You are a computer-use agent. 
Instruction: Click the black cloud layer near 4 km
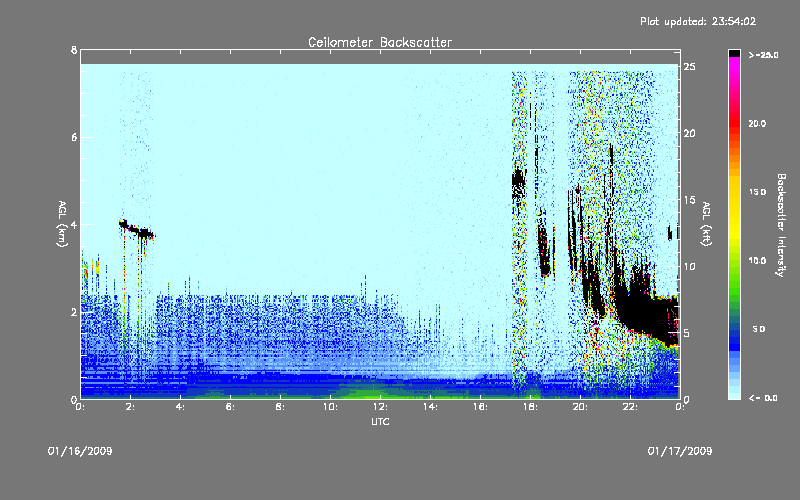(x=137, y=230)
